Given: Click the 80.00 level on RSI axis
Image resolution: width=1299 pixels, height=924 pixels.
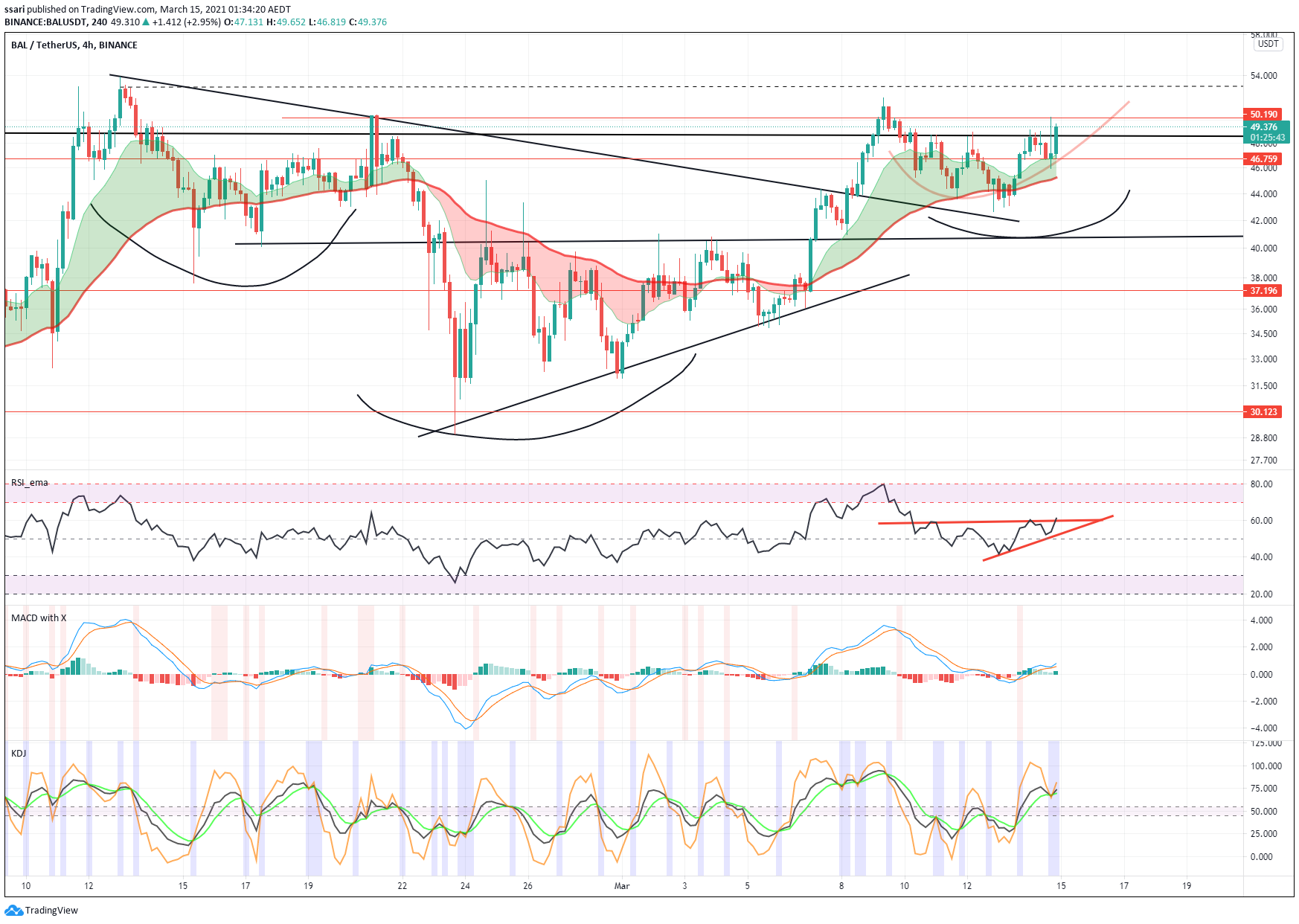Looking at the screenshot, I should coord(1262,484).
